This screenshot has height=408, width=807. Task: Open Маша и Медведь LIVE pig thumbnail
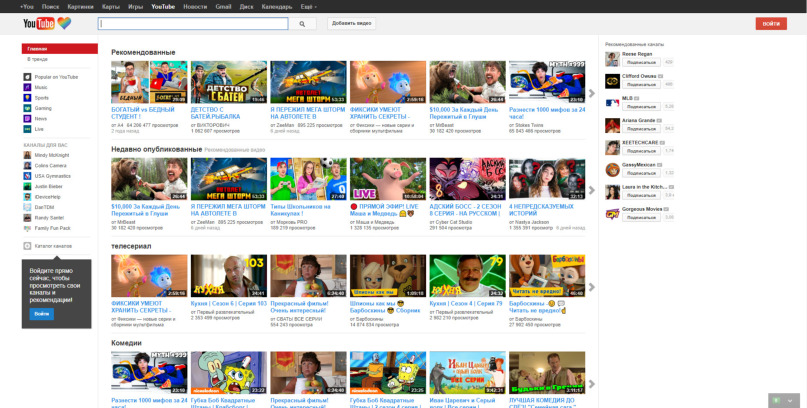(388, 179)
